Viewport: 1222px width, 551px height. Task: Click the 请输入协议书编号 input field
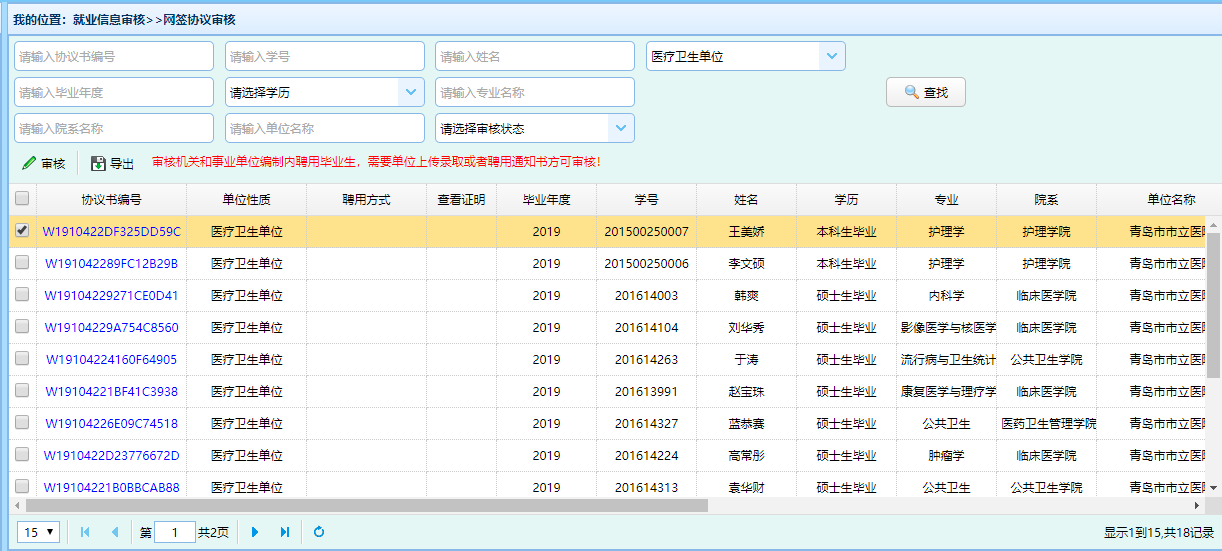114,56
